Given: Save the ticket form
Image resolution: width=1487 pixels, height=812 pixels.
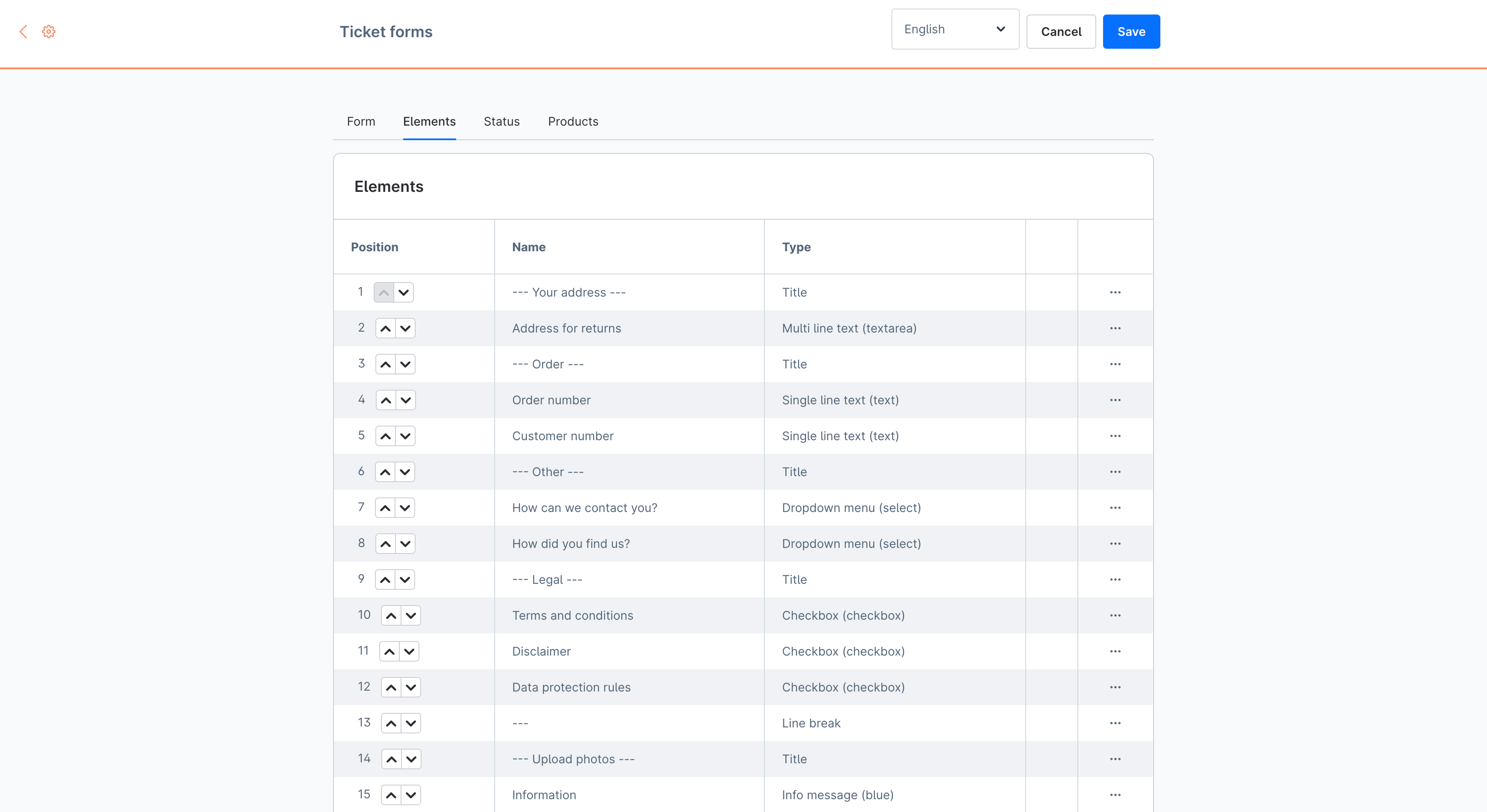Looking at the screenshot, I should pyautogui.click(x=1131, y=32).
